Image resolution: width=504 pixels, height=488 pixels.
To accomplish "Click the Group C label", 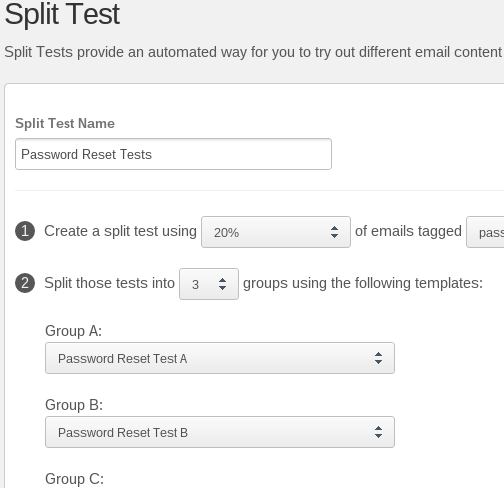I will point(74,479).
